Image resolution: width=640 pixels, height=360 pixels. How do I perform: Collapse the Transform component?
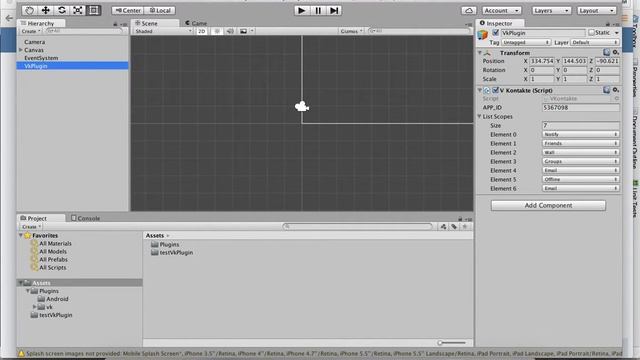(x=480, y=53)
